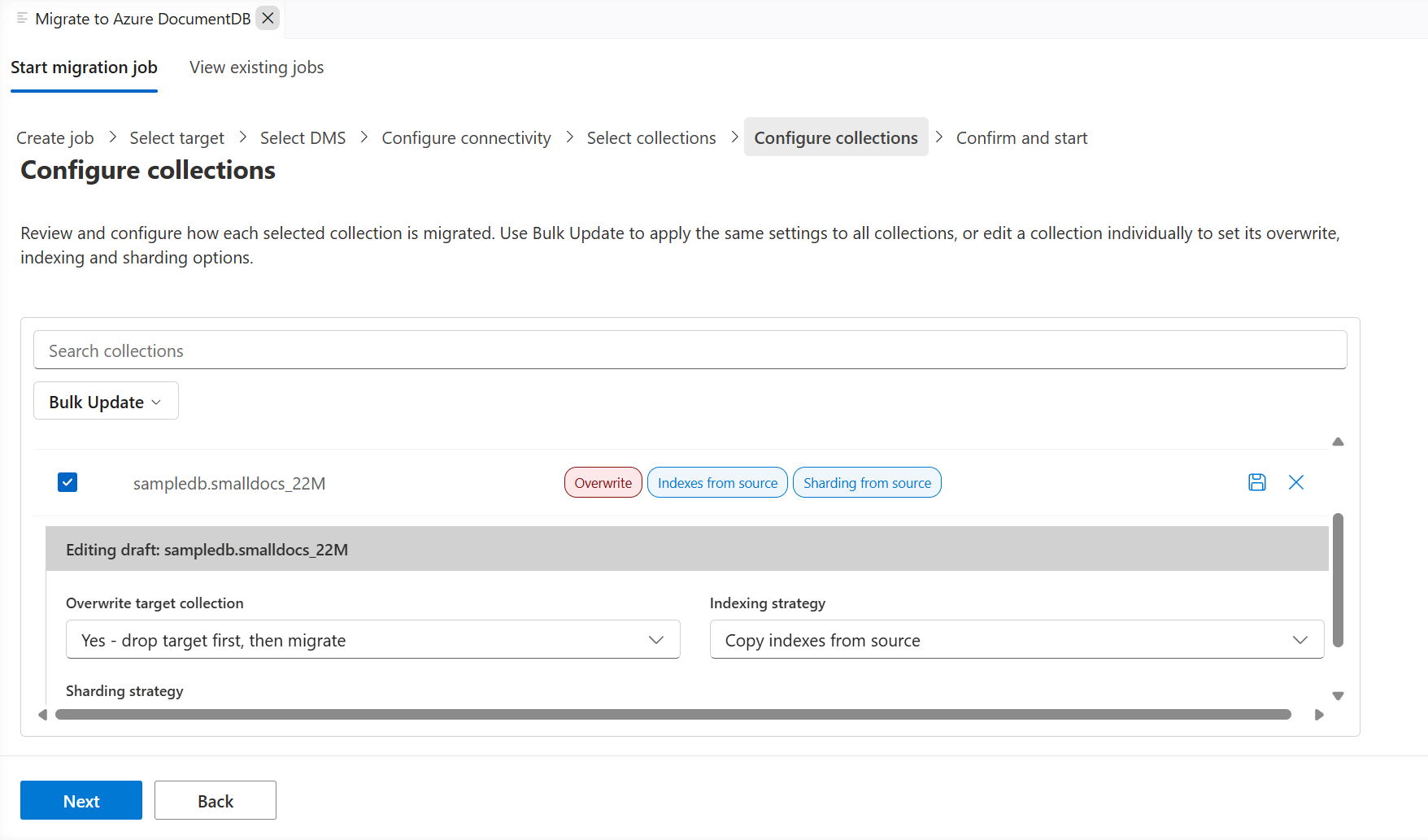Go to the Select collections step
Viewport: 1428px width, 840px height.
tap(651, 137)
